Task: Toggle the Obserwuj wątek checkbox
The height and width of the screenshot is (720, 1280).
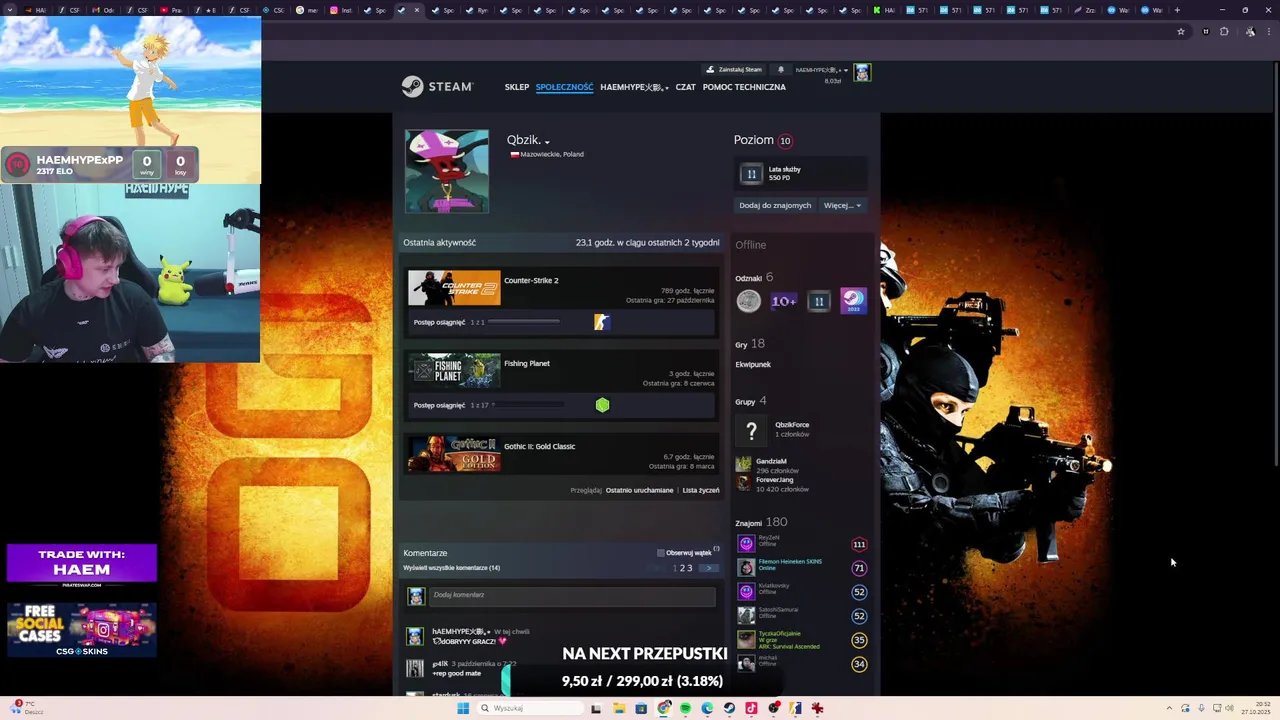Action: click(x=661, y=553)
